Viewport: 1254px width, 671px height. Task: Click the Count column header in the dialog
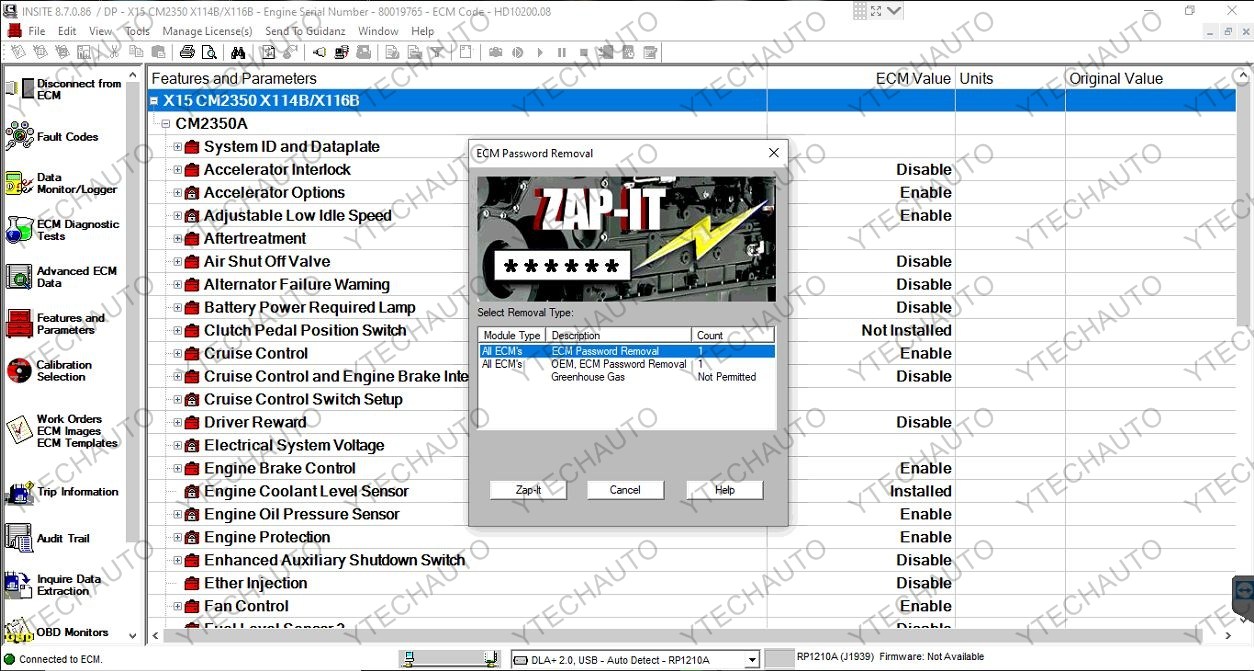pos(733,335)
